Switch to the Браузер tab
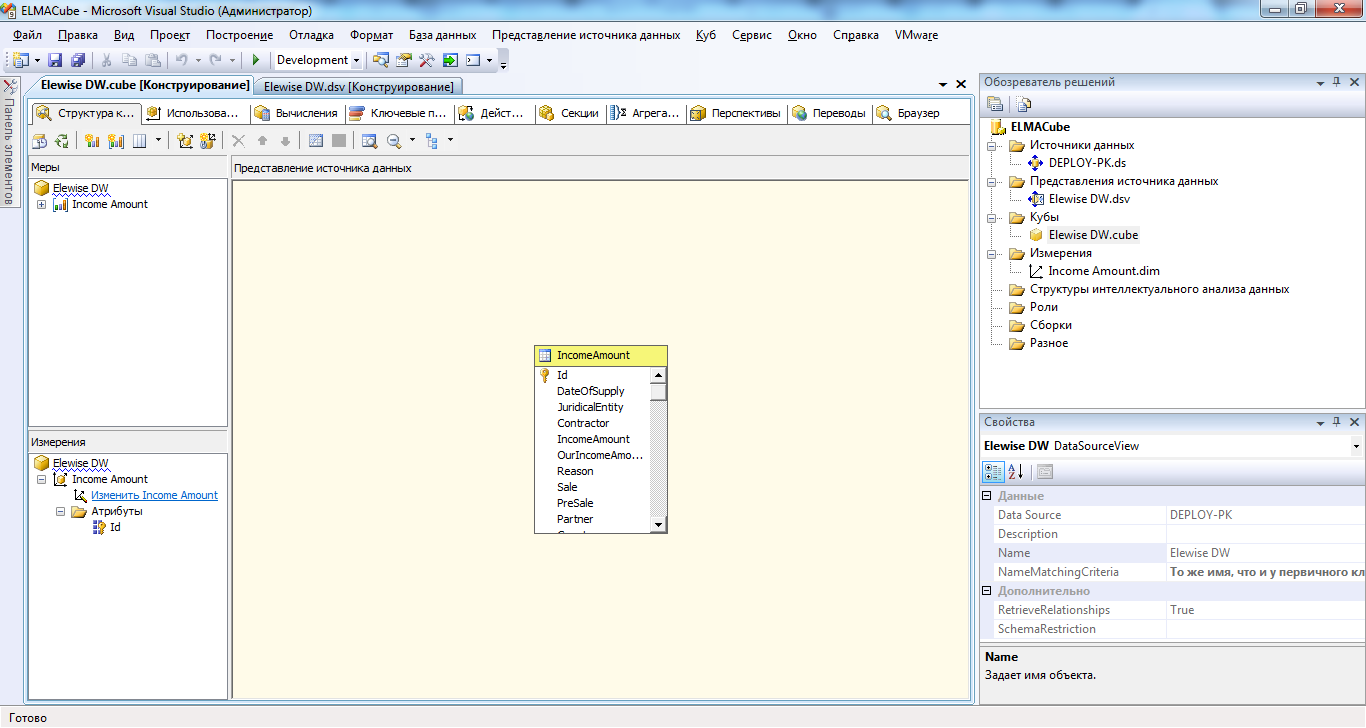Image resolution: width=1366 pixels, height=728 pixels. [x=908, y=113]
